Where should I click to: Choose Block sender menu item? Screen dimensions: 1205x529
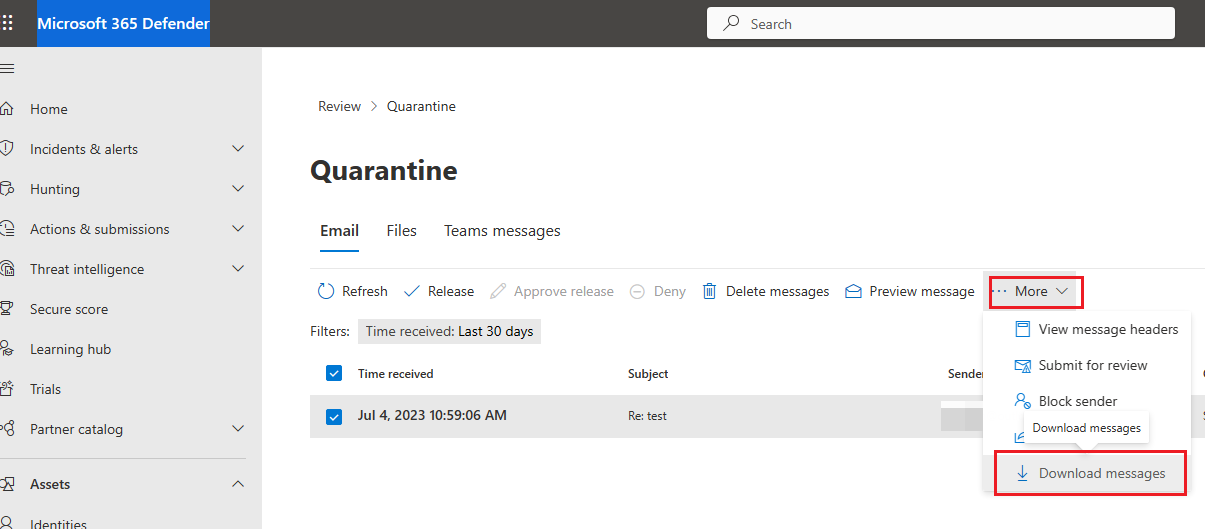(1087, 401)
